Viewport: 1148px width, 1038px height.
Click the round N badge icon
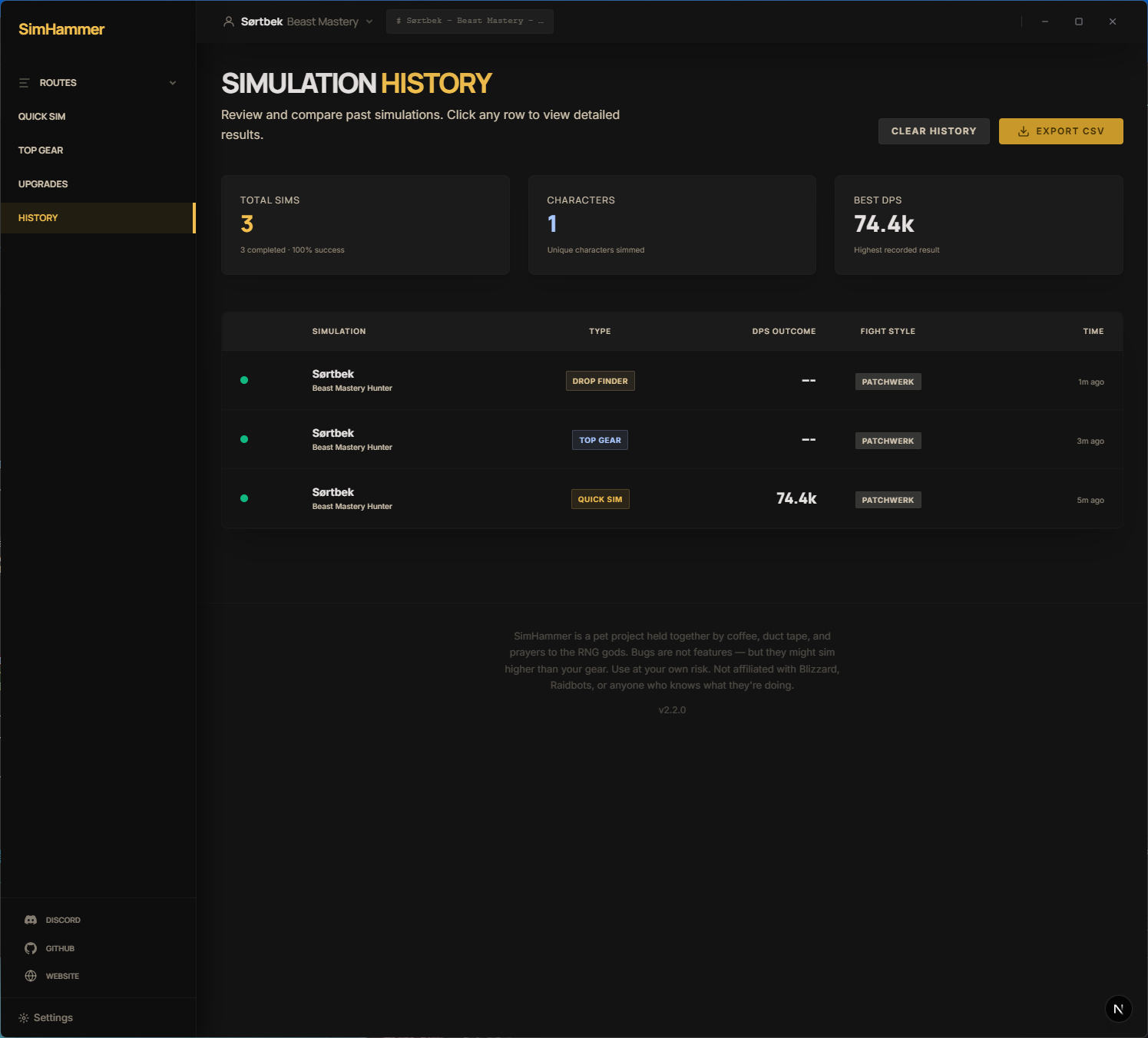pos(1118,1009)
